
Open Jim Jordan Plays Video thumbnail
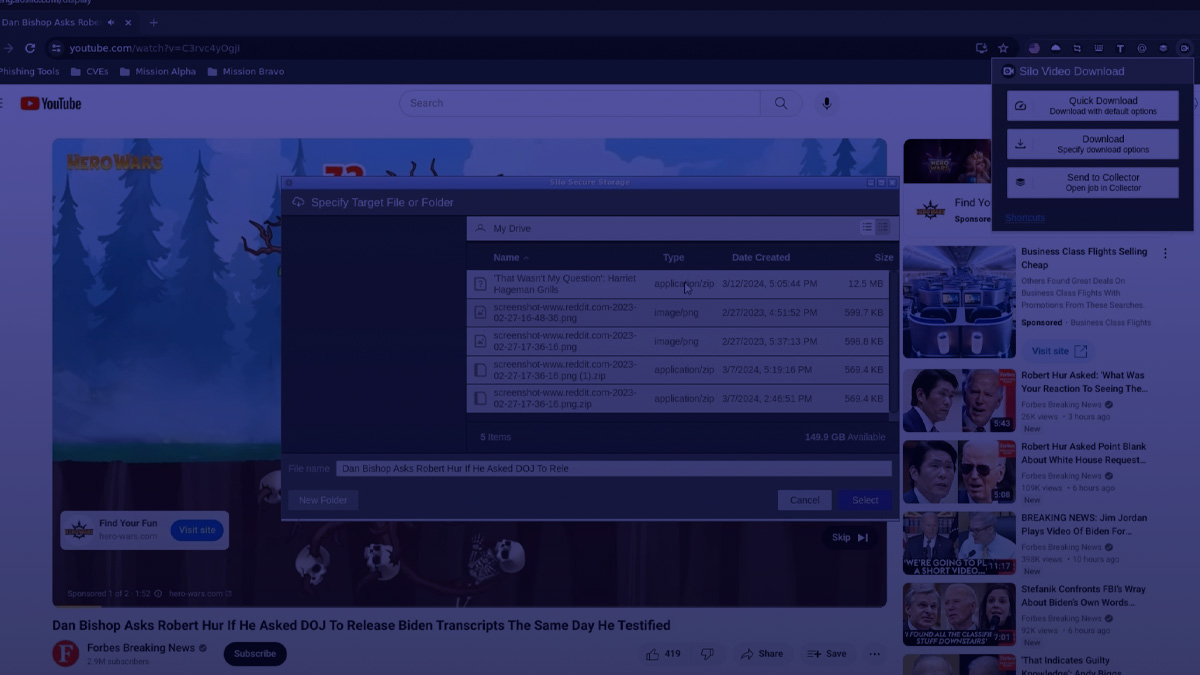click(x=959, y=544)
